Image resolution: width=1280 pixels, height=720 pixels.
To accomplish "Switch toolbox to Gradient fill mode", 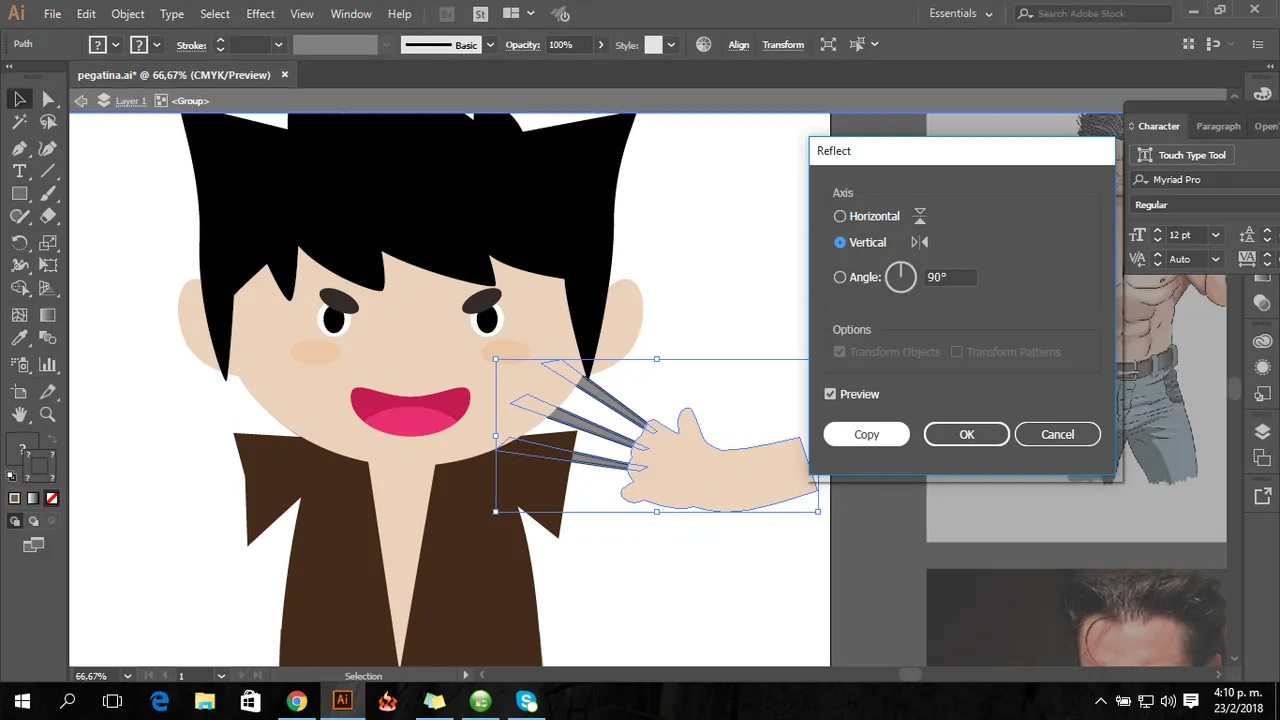I will [33, 498].
